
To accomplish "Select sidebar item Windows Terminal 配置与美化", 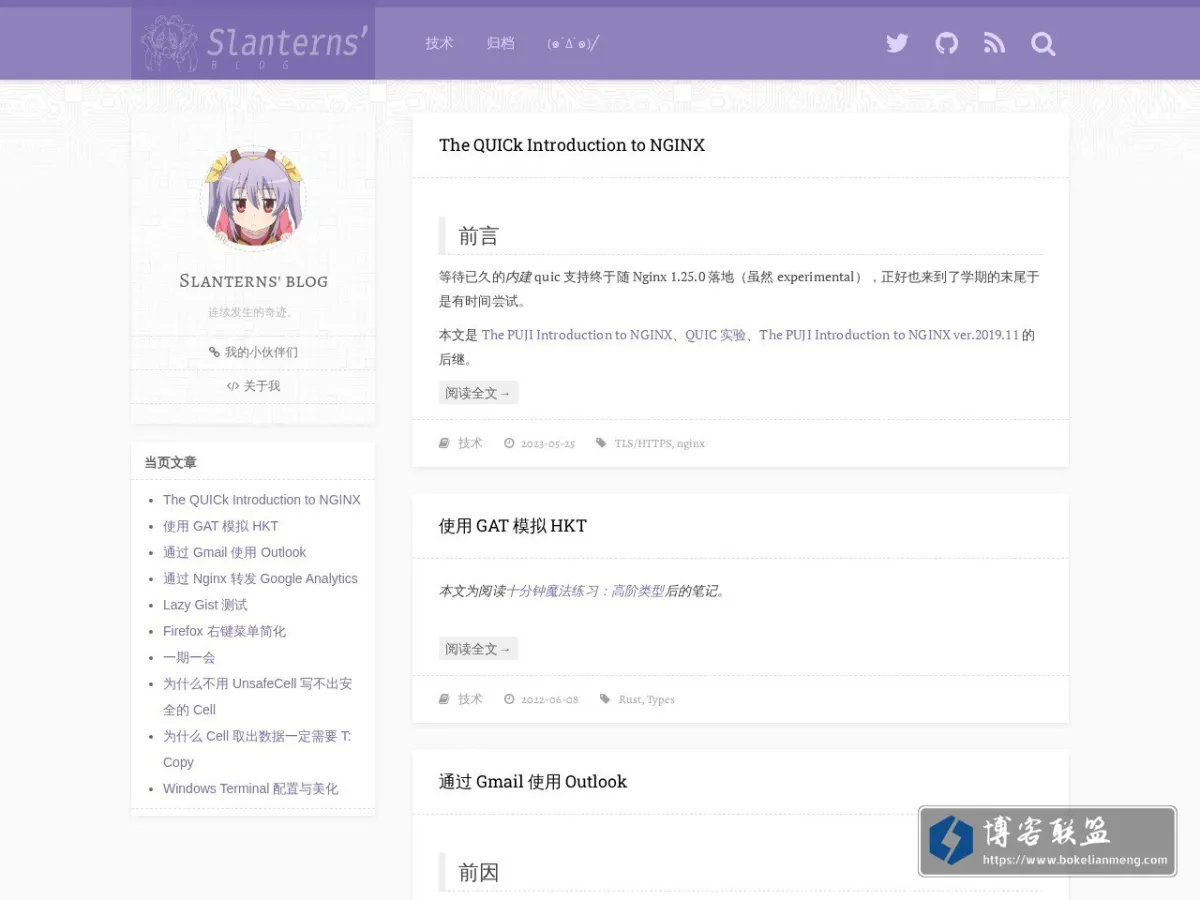I will [251, 788].
